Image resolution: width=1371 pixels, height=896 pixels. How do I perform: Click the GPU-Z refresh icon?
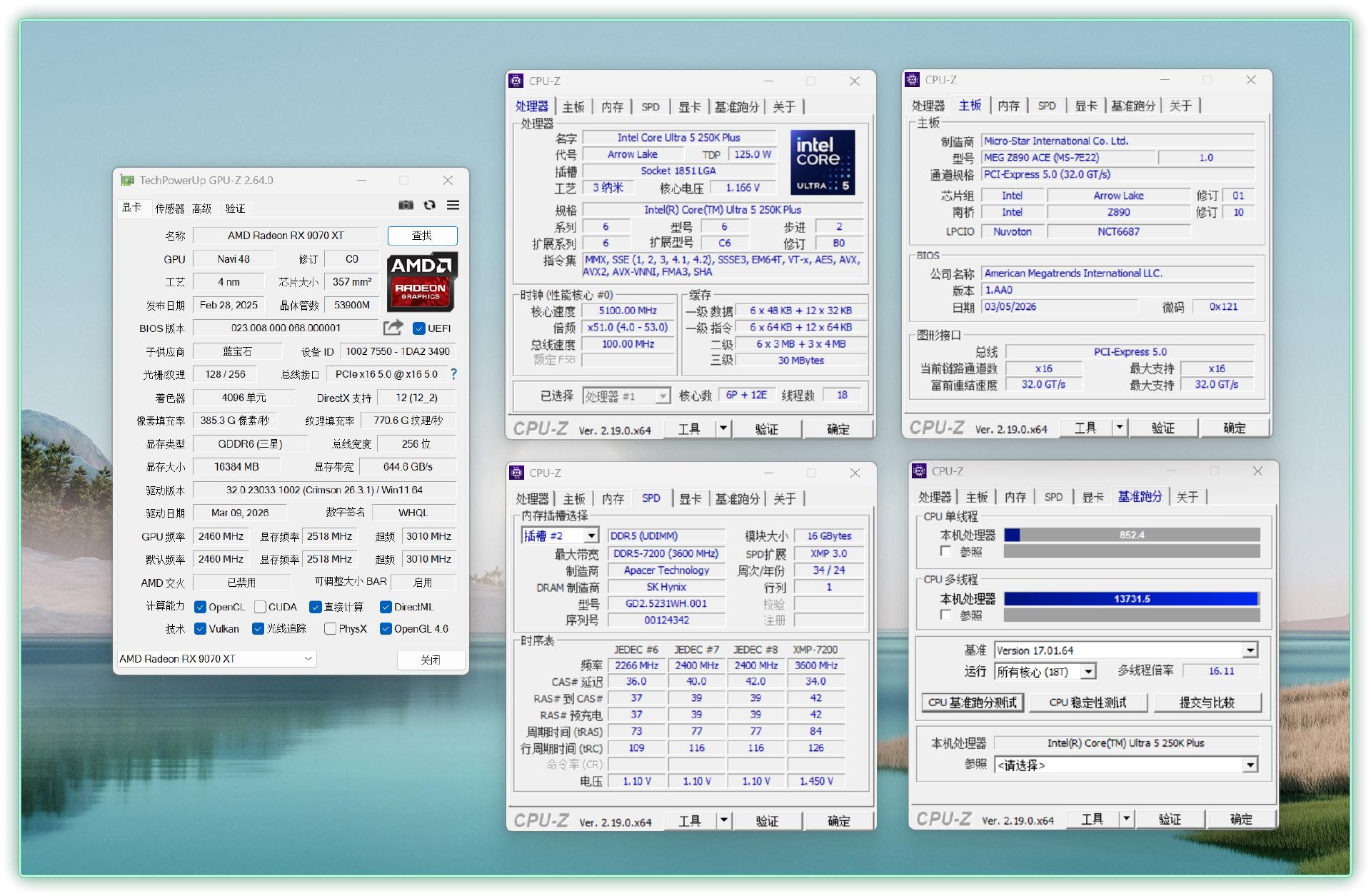coord(429,206)
